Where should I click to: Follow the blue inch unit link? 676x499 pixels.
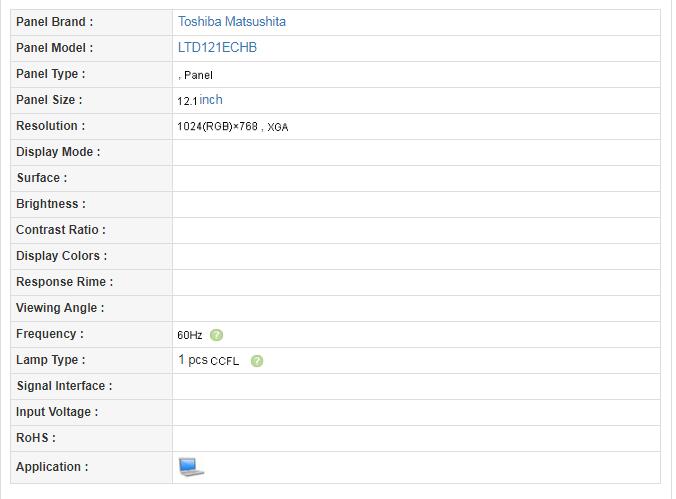211,100
